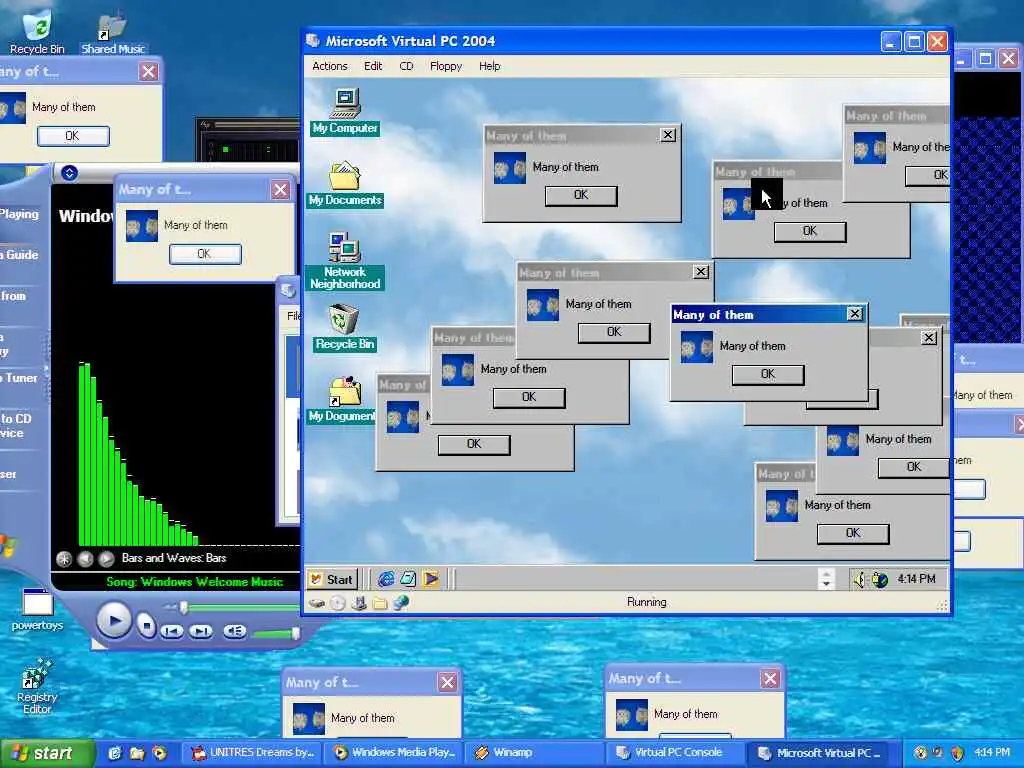Switch to Winamp taskbar button

tap(534, 753)
